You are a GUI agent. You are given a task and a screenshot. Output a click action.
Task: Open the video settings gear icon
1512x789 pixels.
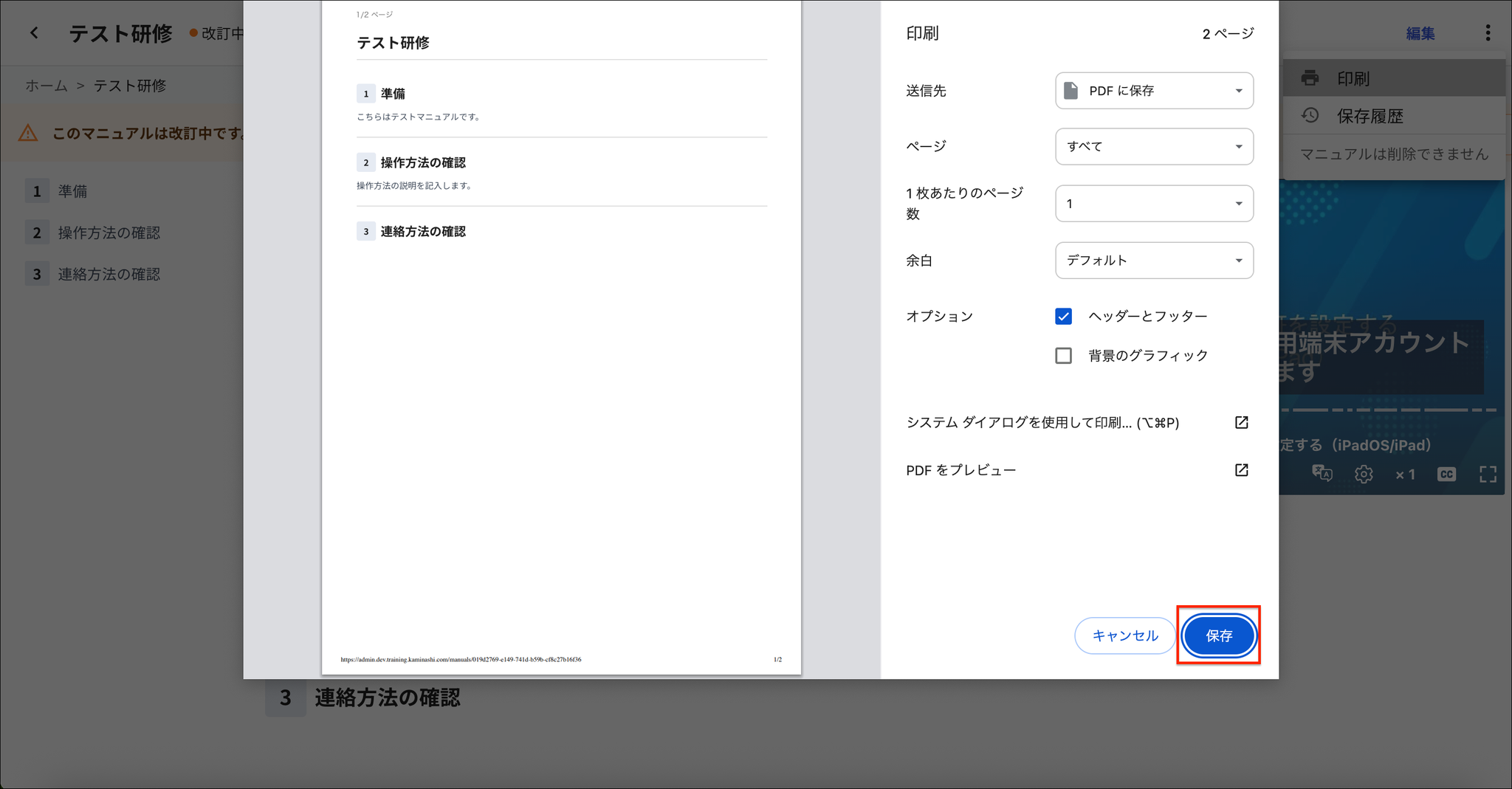[1364, 474]
